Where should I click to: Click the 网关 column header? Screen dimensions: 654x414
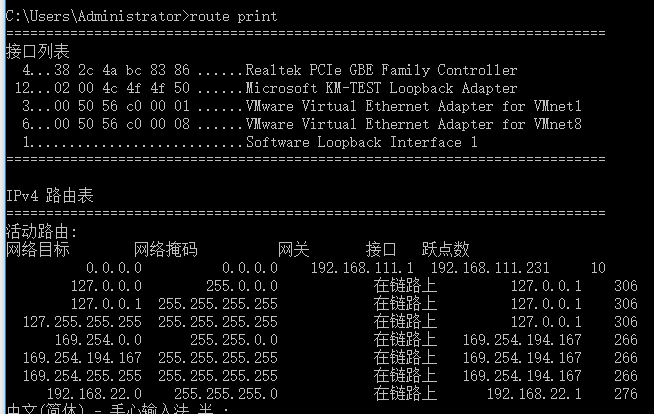click(294, 250)
